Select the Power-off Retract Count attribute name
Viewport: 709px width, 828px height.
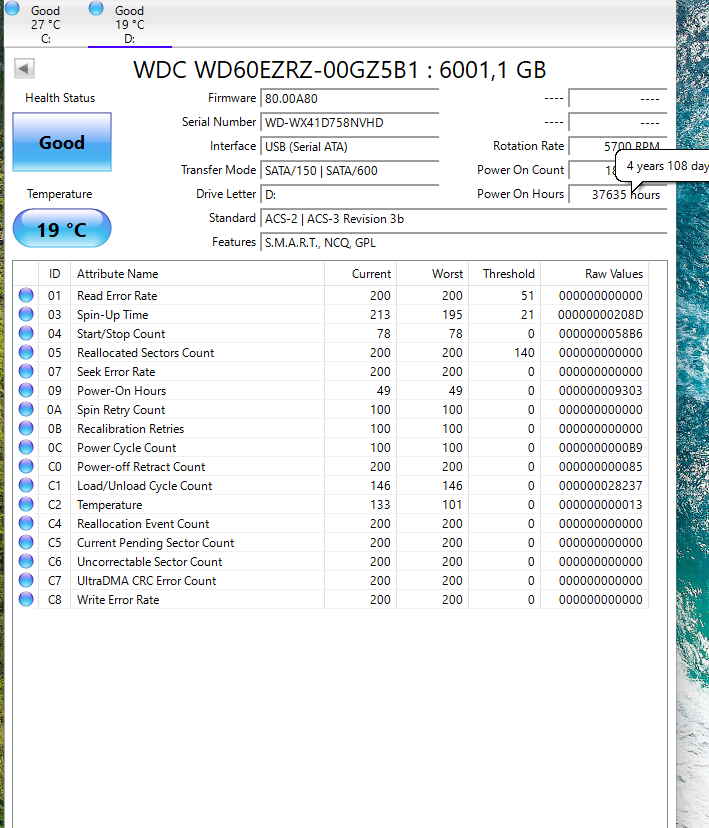tap(141, 467)
